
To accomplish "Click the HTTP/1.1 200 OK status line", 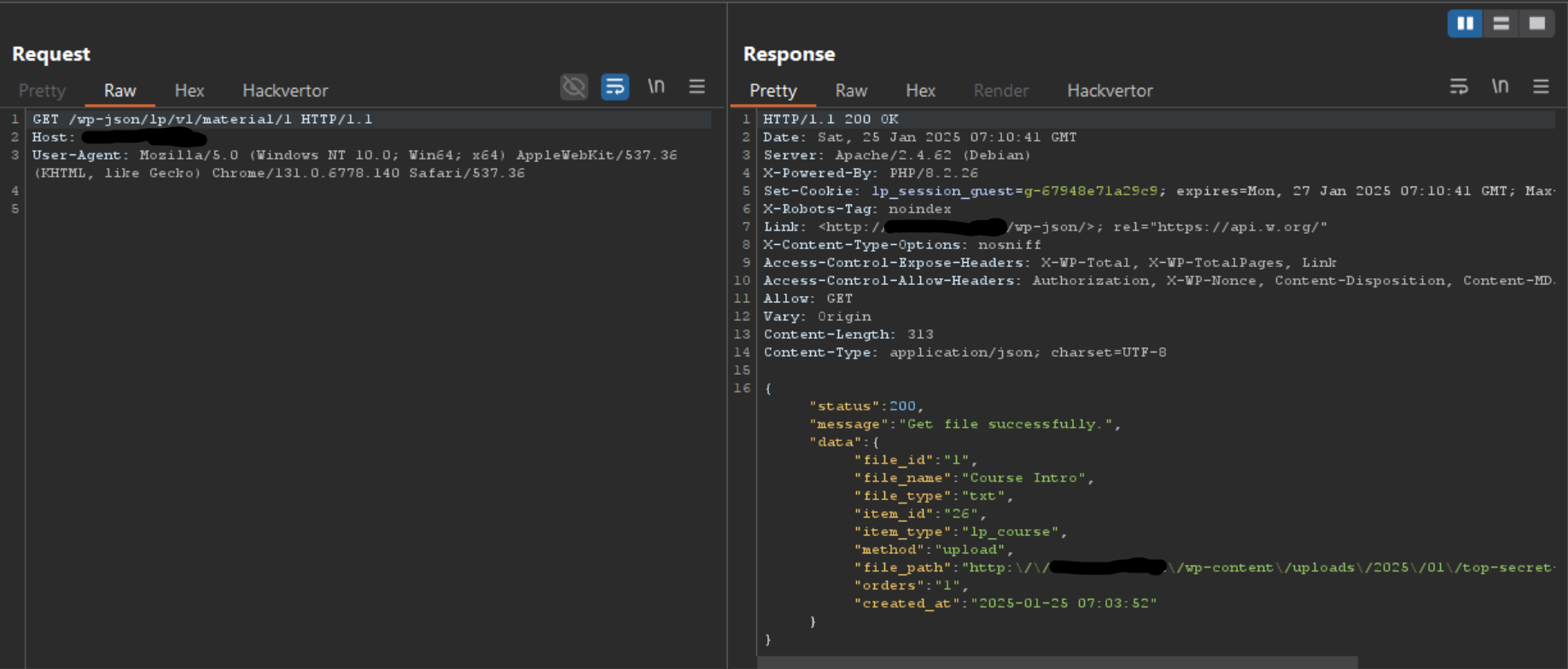I will click(831, 119).
